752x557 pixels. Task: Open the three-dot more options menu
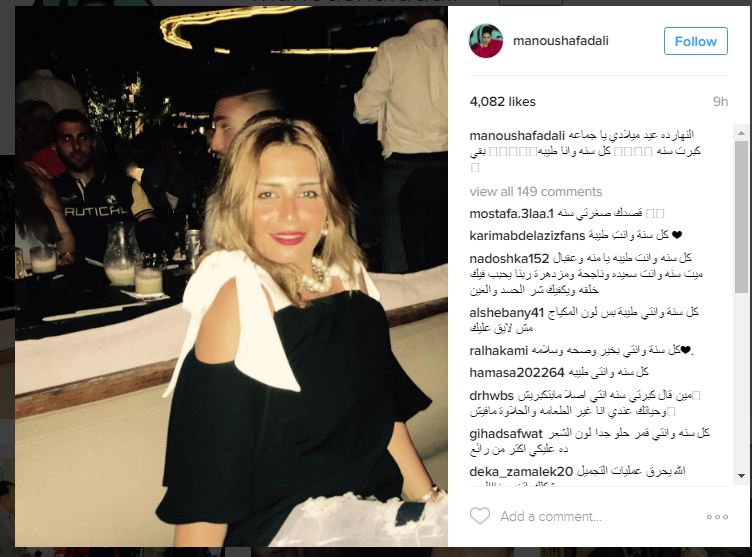[717, 517]
